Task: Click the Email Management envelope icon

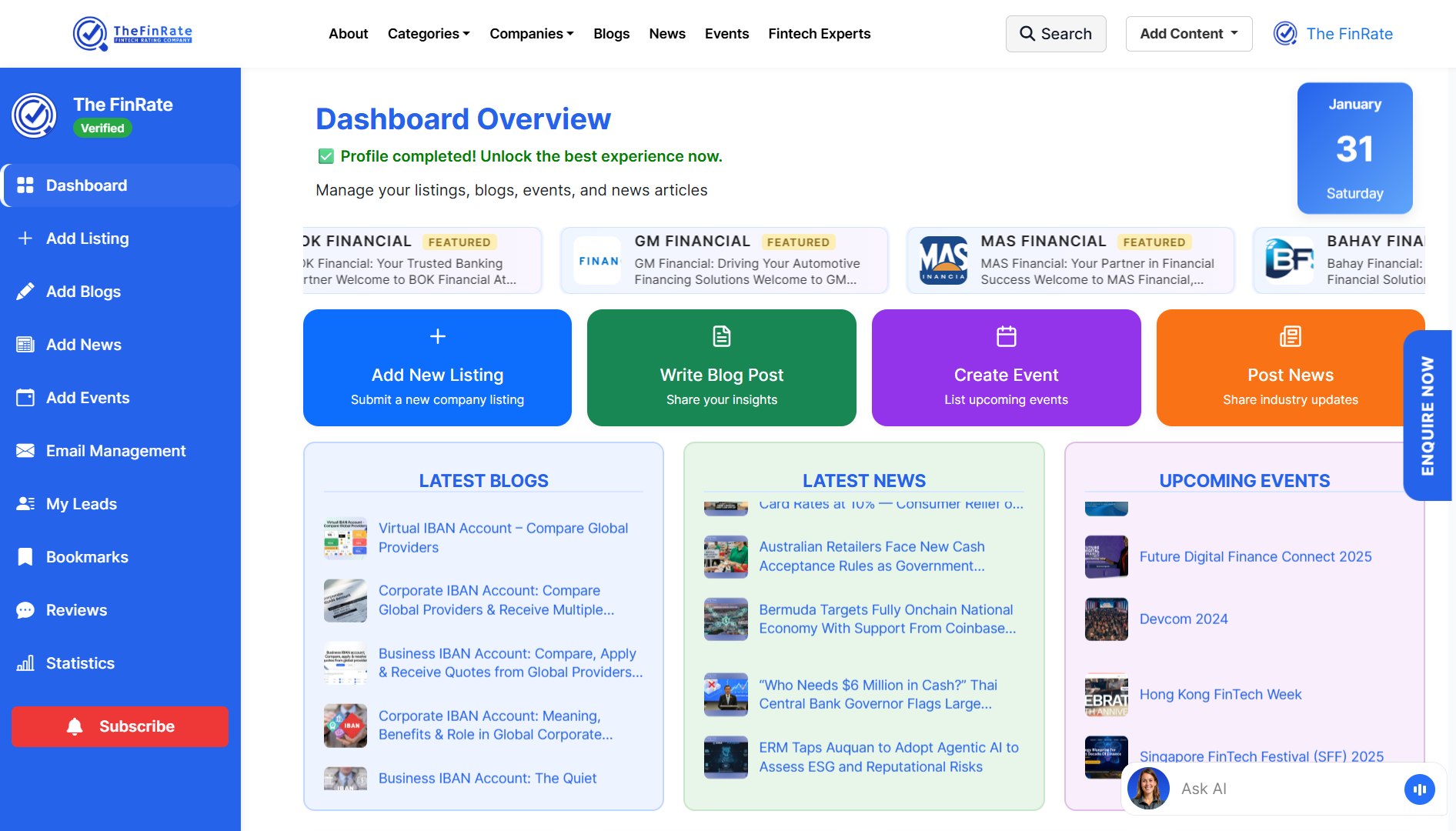Action: click(x=25, y=451)
